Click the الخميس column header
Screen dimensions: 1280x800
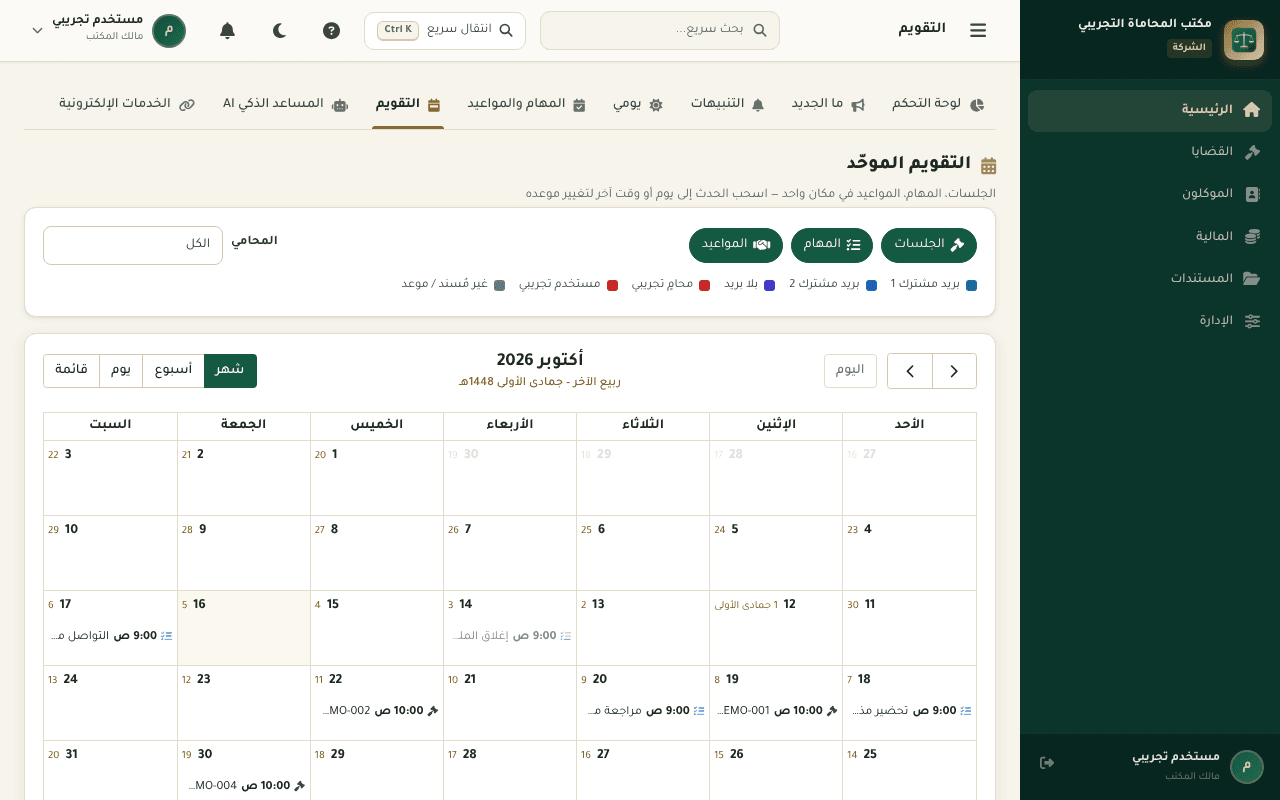tap(377, 425)
